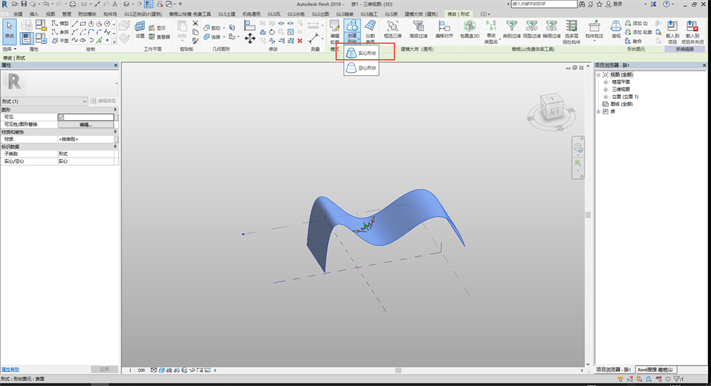
Task: Click the 包围盒3D green cube icon
Action: coord(469,30)
